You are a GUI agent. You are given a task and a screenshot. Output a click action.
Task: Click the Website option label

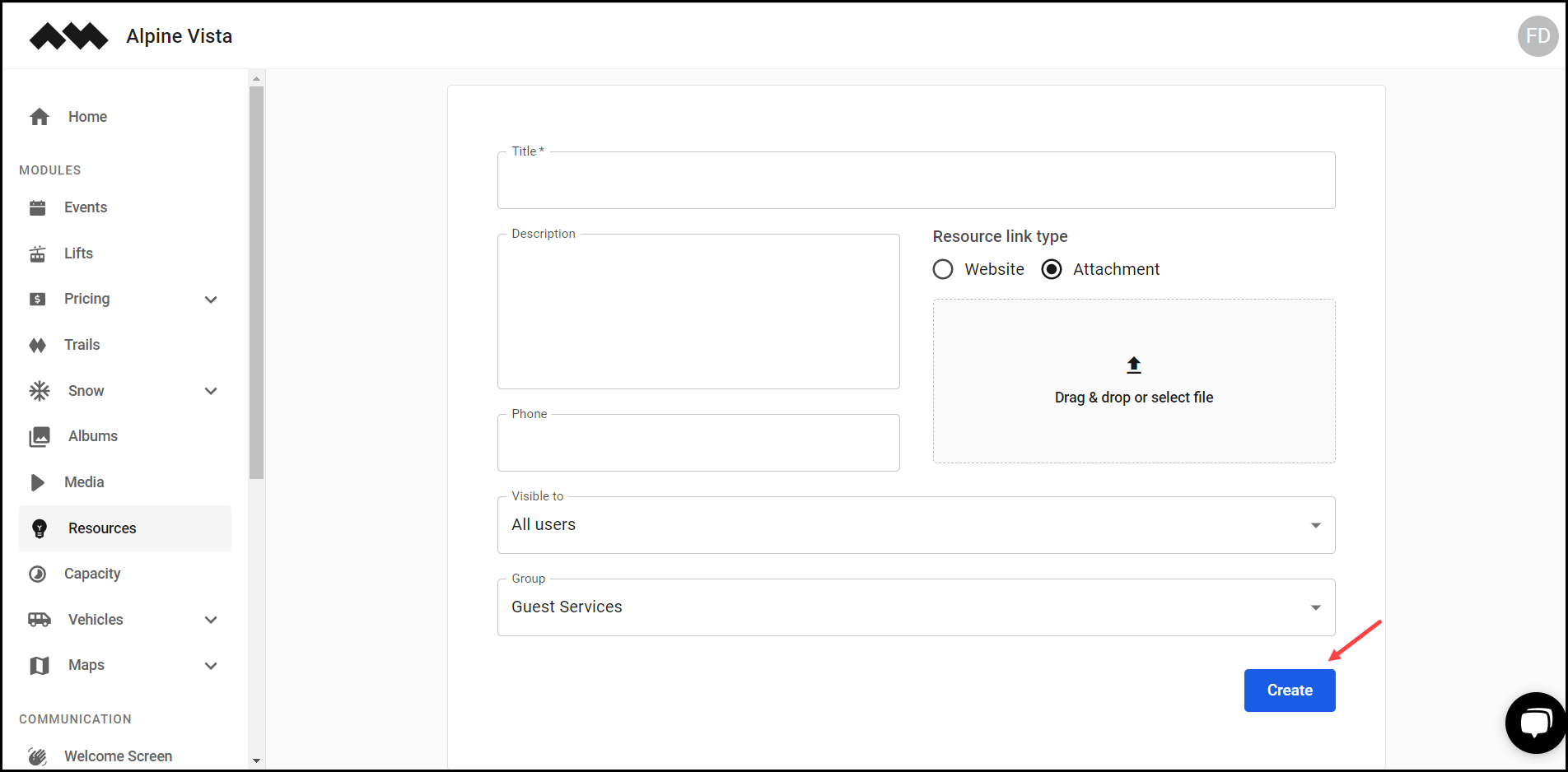click(994, 269)
